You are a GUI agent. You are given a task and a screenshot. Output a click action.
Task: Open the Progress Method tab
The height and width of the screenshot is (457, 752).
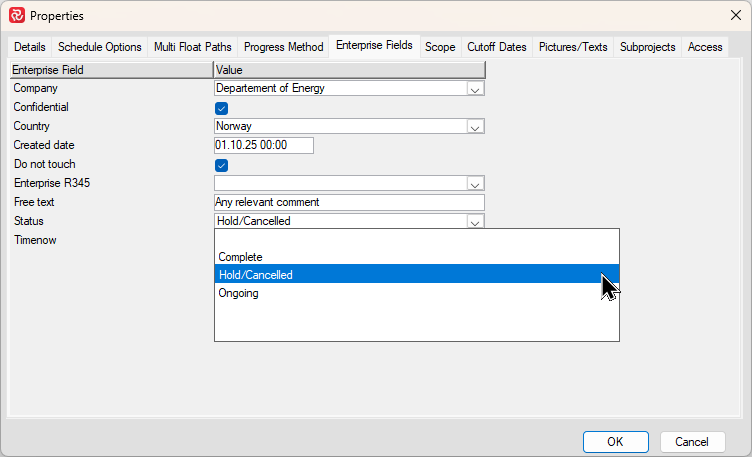pos(284,47)
